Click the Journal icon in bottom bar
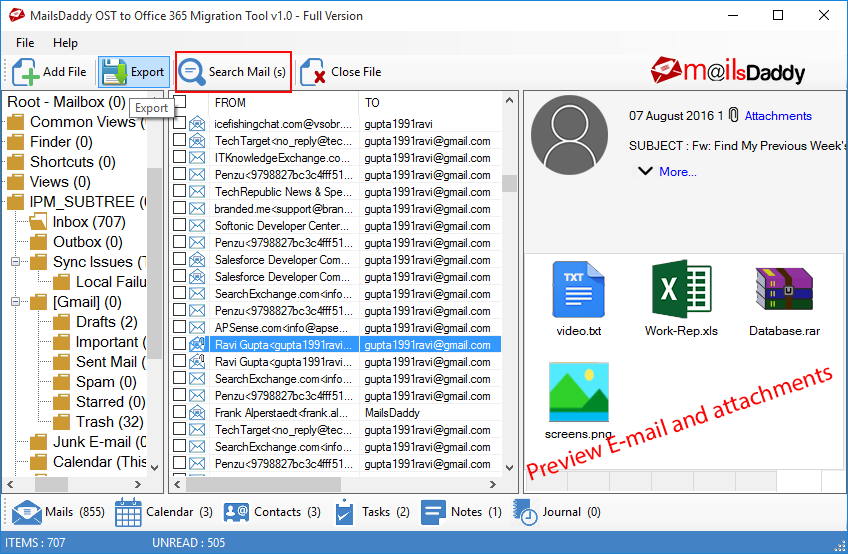 525,512
